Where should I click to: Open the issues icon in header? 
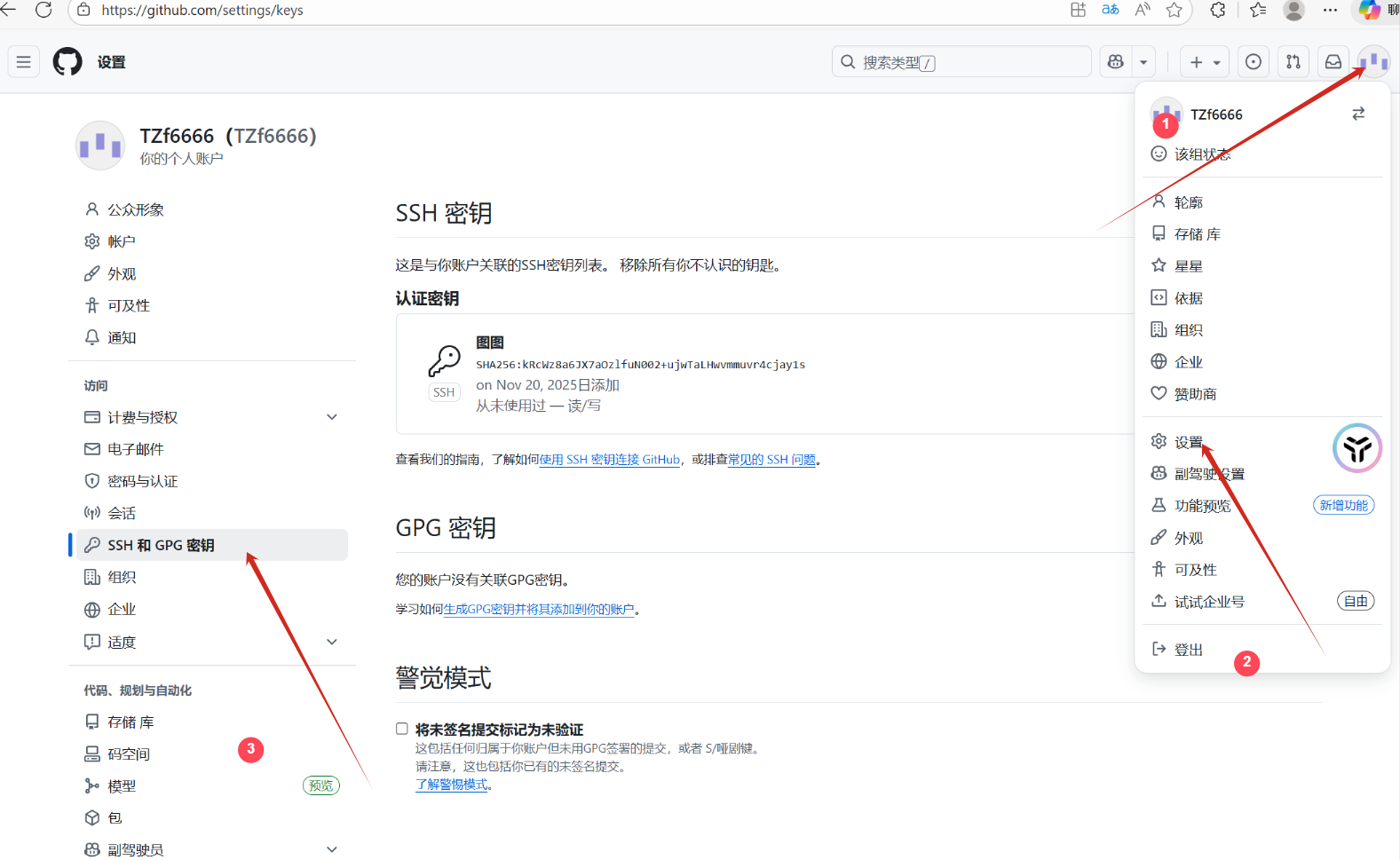(1253, 62)
